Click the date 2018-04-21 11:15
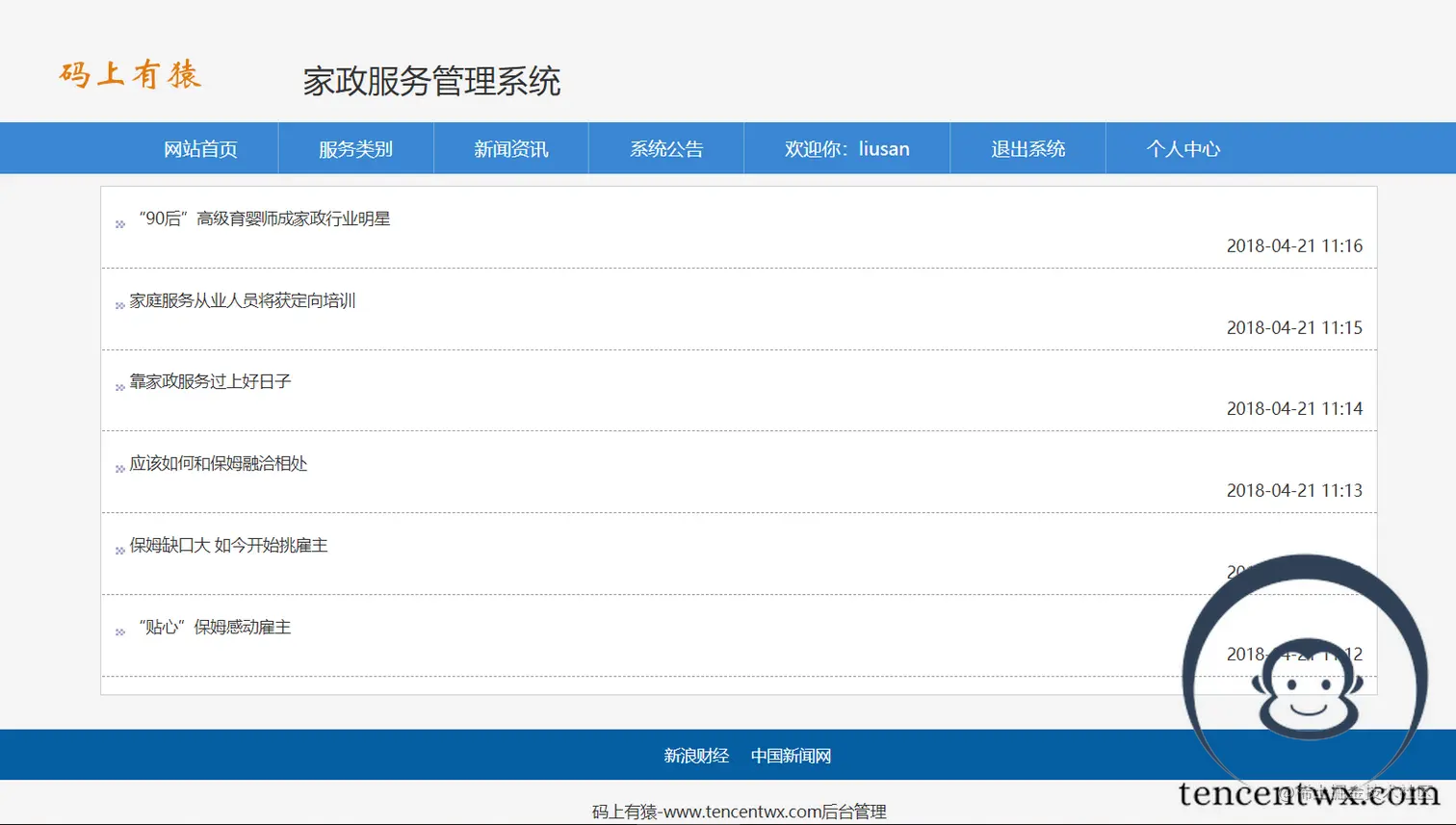The height and width of the screenshot is (825, 1456). pos(1294,328)
